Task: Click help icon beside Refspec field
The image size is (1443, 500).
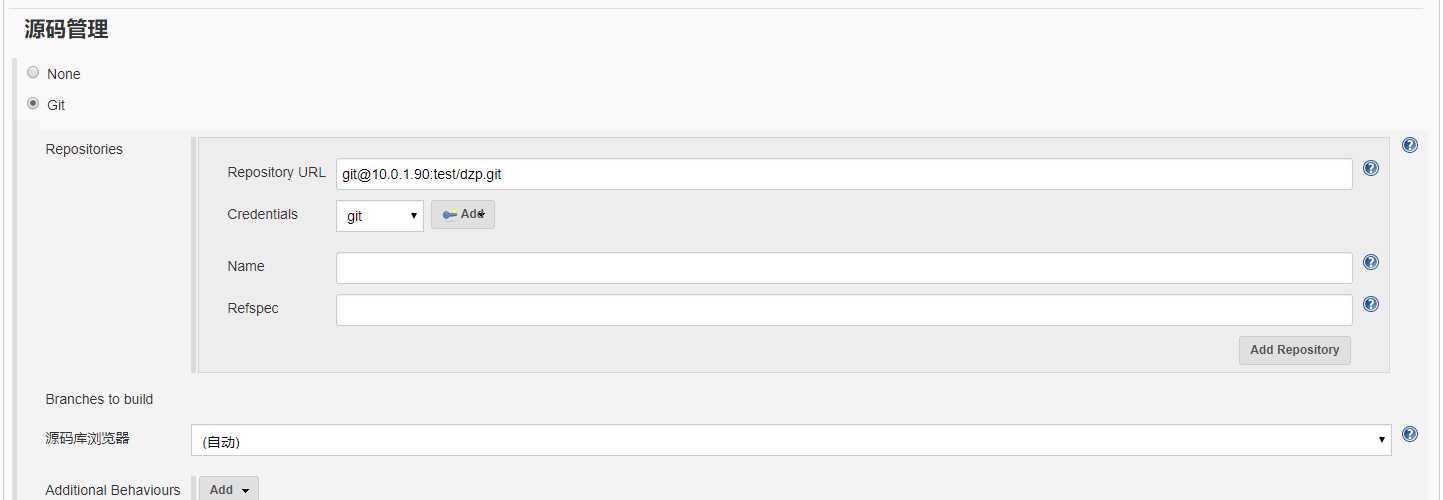Action: [x=1371, y=304]
